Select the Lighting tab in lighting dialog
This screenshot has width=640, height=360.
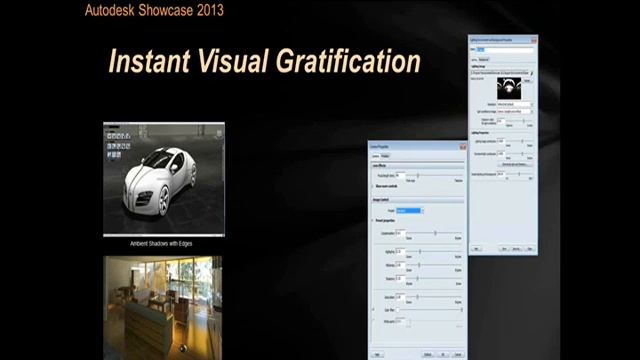pos(474,60)
